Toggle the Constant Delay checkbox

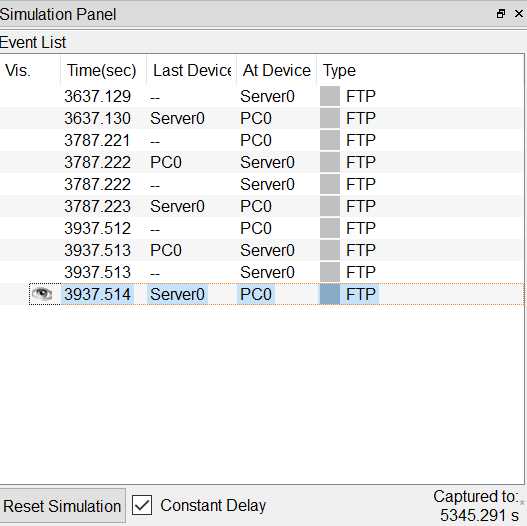click(142, 504)
